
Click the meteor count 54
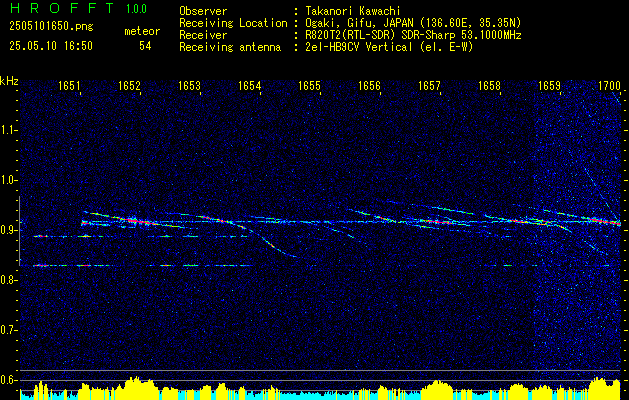point(145,46)
